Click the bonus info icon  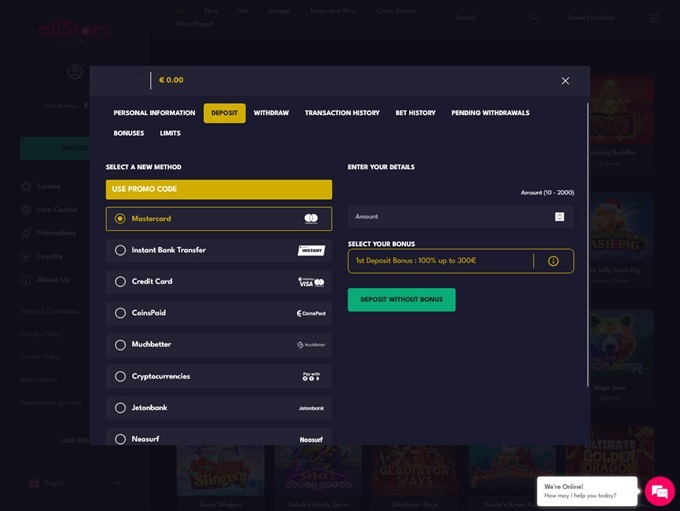553,261
